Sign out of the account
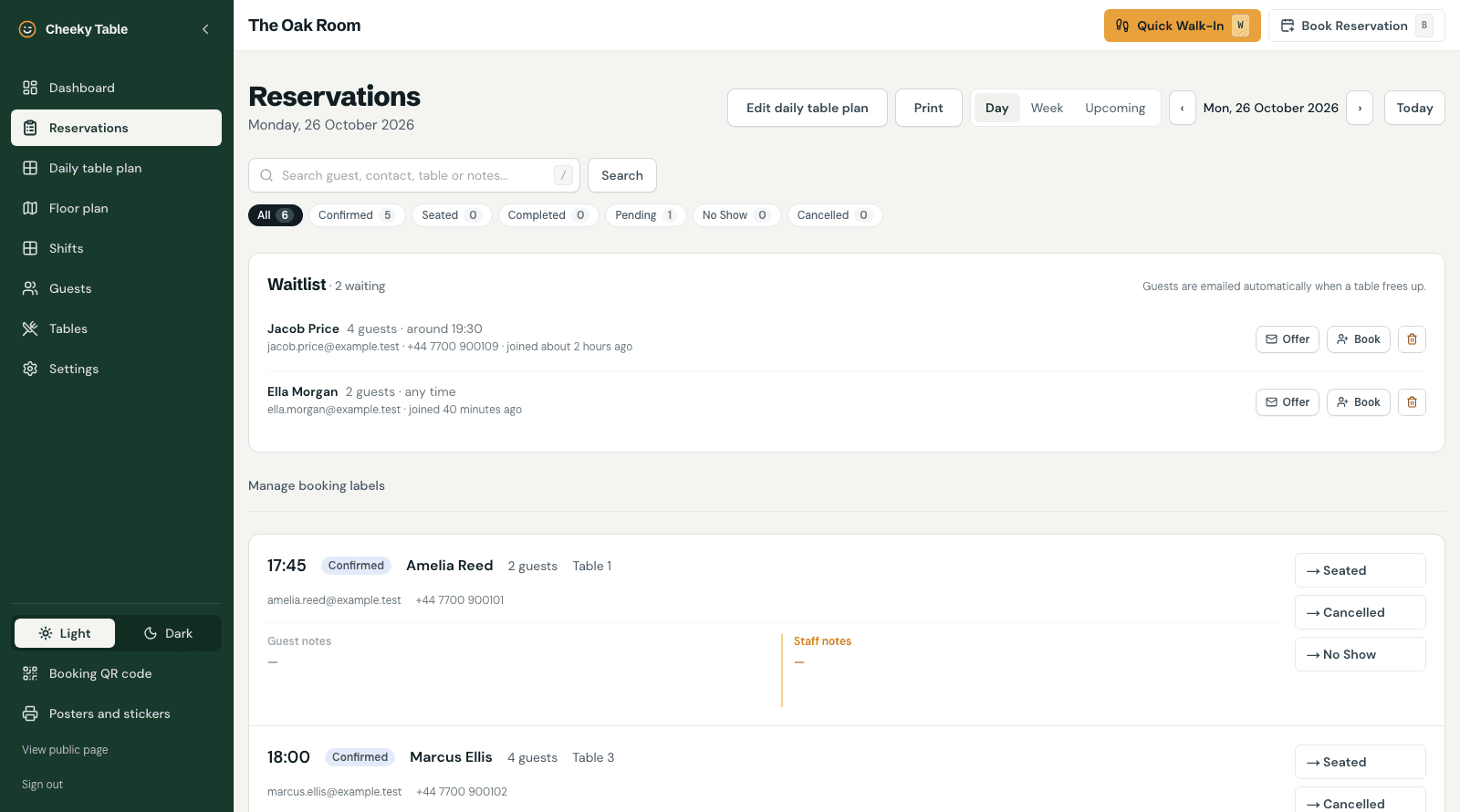 tap(43, 785)
